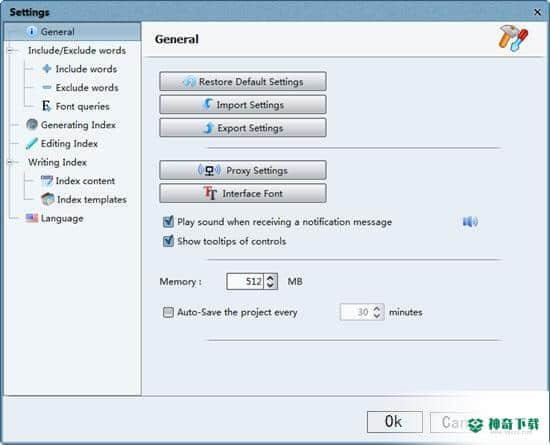This screenshot has height=445, width=550.
Task: Open Writing Index settings section
Action: (x=57, y=162)
